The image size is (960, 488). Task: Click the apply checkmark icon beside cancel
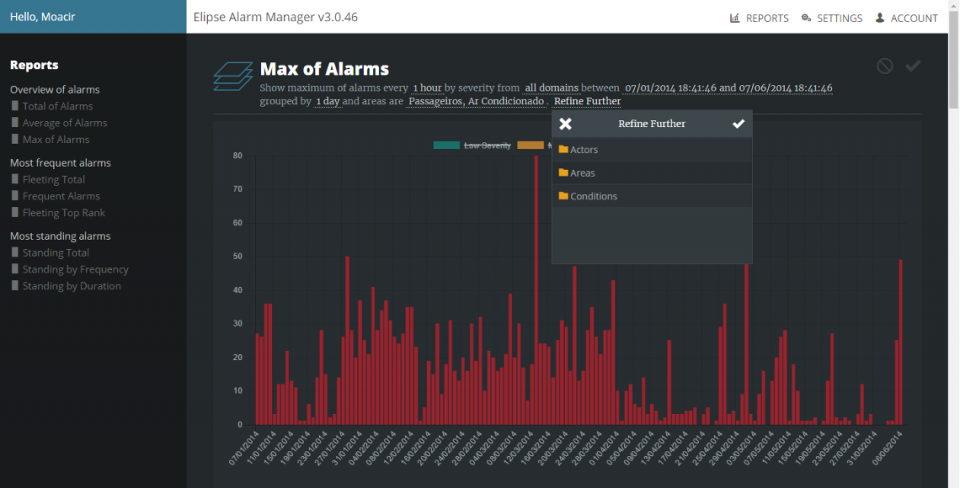(912, 66)
